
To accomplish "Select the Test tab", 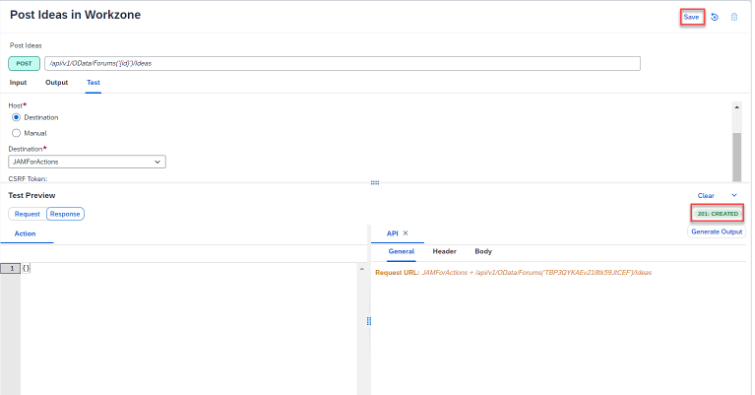I will [93, 82].
